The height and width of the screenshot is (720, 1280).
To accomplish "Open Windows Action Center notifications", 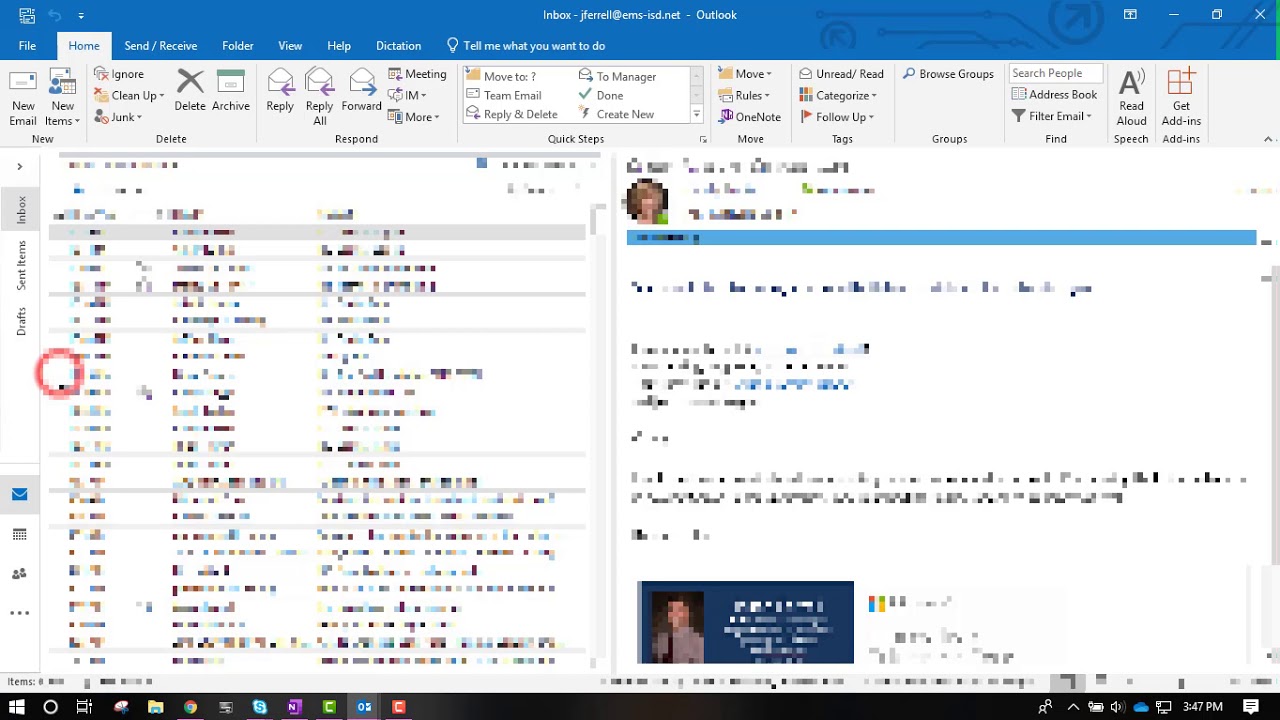I will coord(1251,707).
